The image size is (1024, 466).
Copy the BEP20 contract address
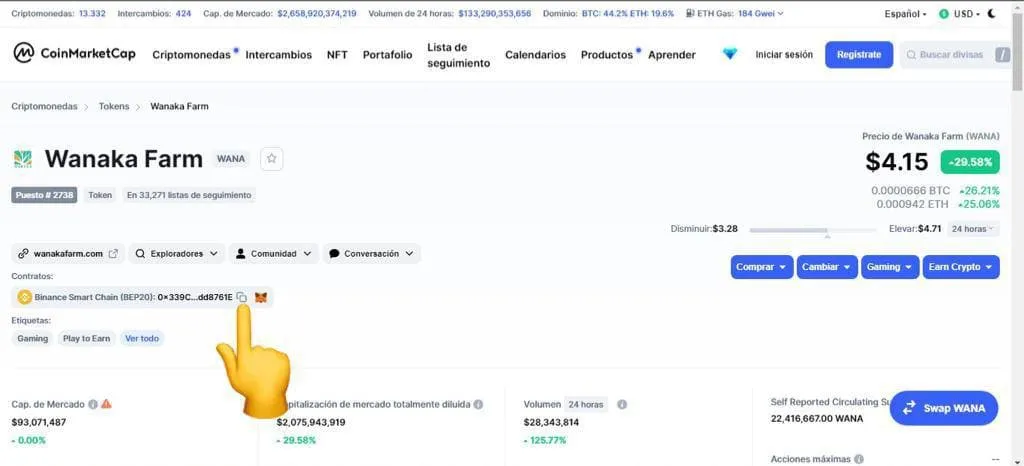coord(242,297)
